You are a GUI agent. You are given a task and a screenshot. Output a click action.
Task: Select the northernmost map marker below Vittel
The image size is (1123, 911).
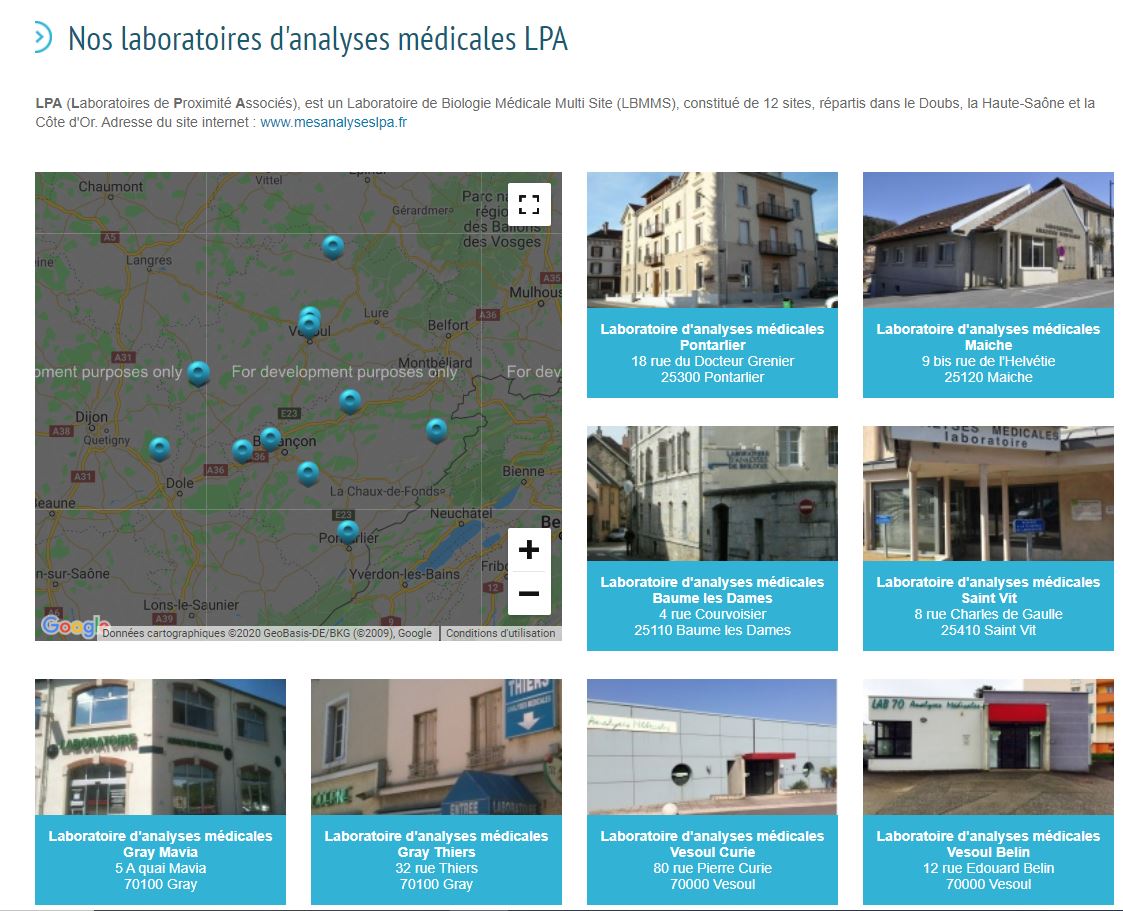(x=333, y=247)
